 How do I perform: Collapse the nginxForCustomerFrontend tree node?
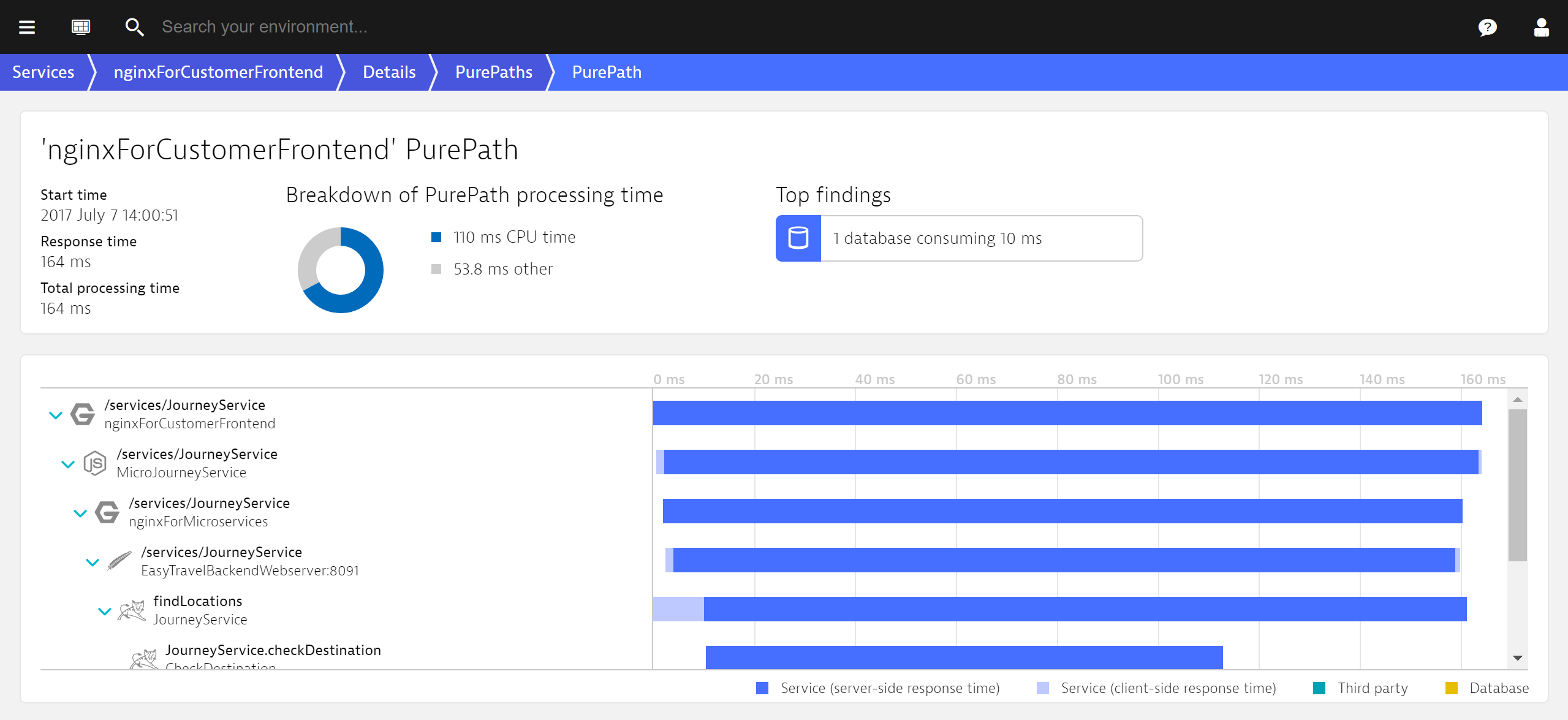56,415
